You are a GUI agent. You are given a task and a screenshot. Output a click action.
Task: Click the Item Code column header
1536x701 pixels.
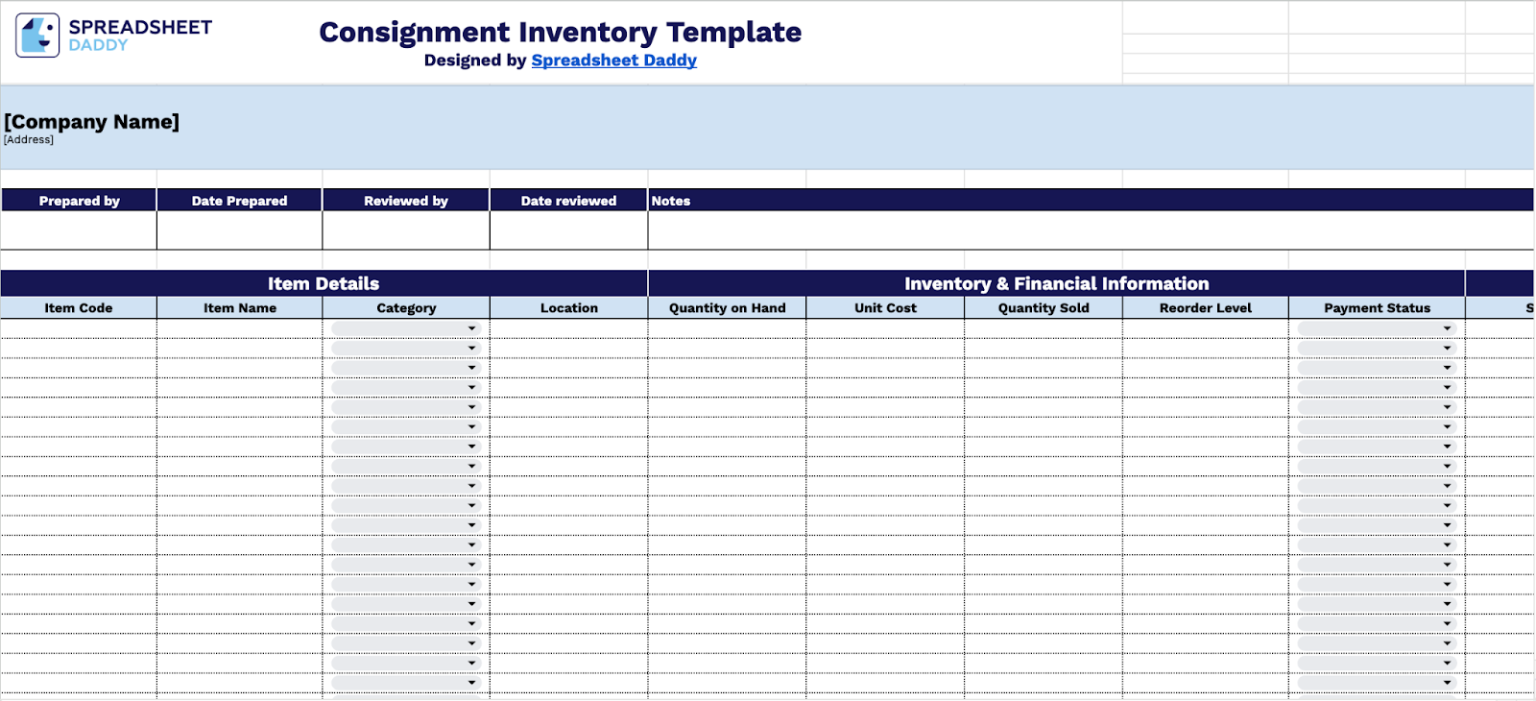click(x=79, y=307)
